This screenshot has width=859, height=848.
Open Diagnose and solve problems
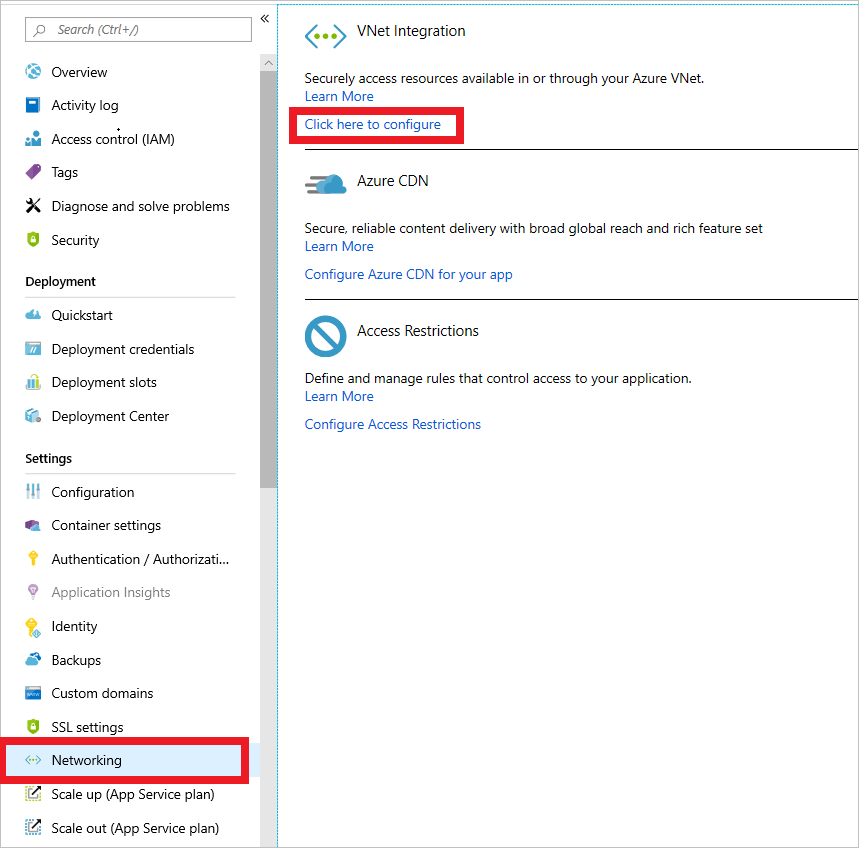[x=140, y=207]
